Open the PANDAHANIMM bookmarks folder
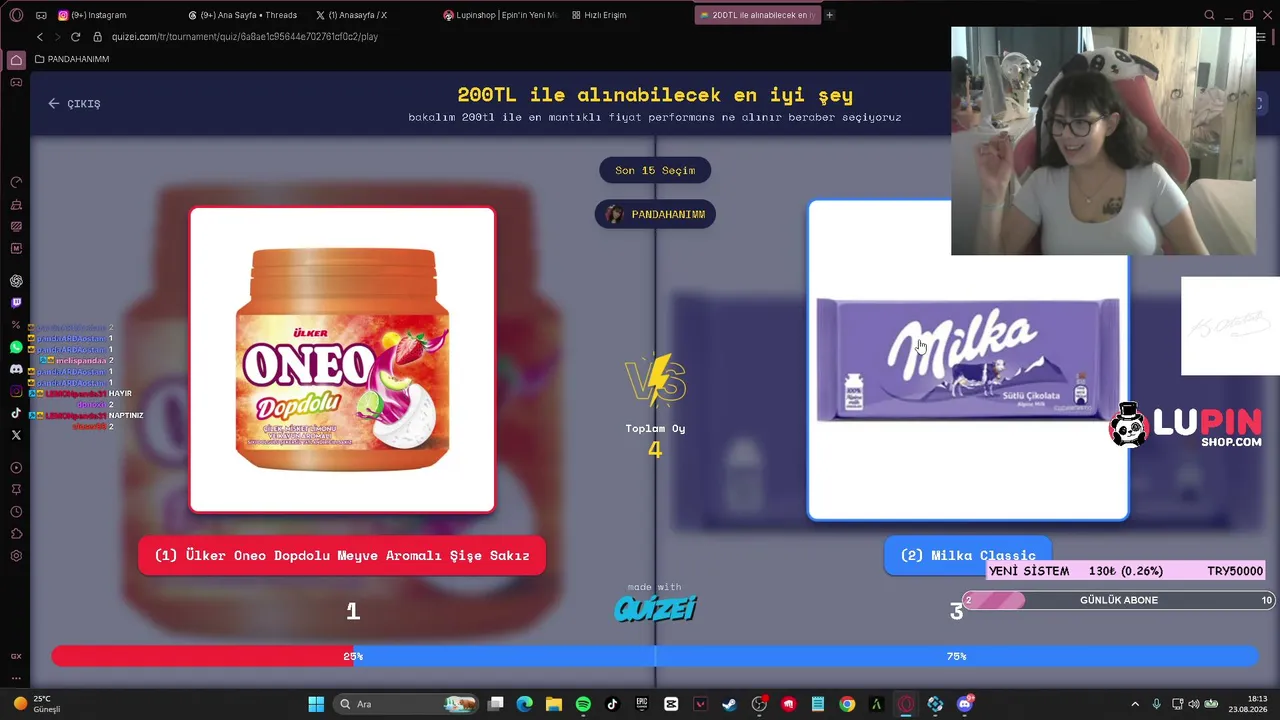The width and height of the screenshot is (1280, 720). [x=72, y=59]
